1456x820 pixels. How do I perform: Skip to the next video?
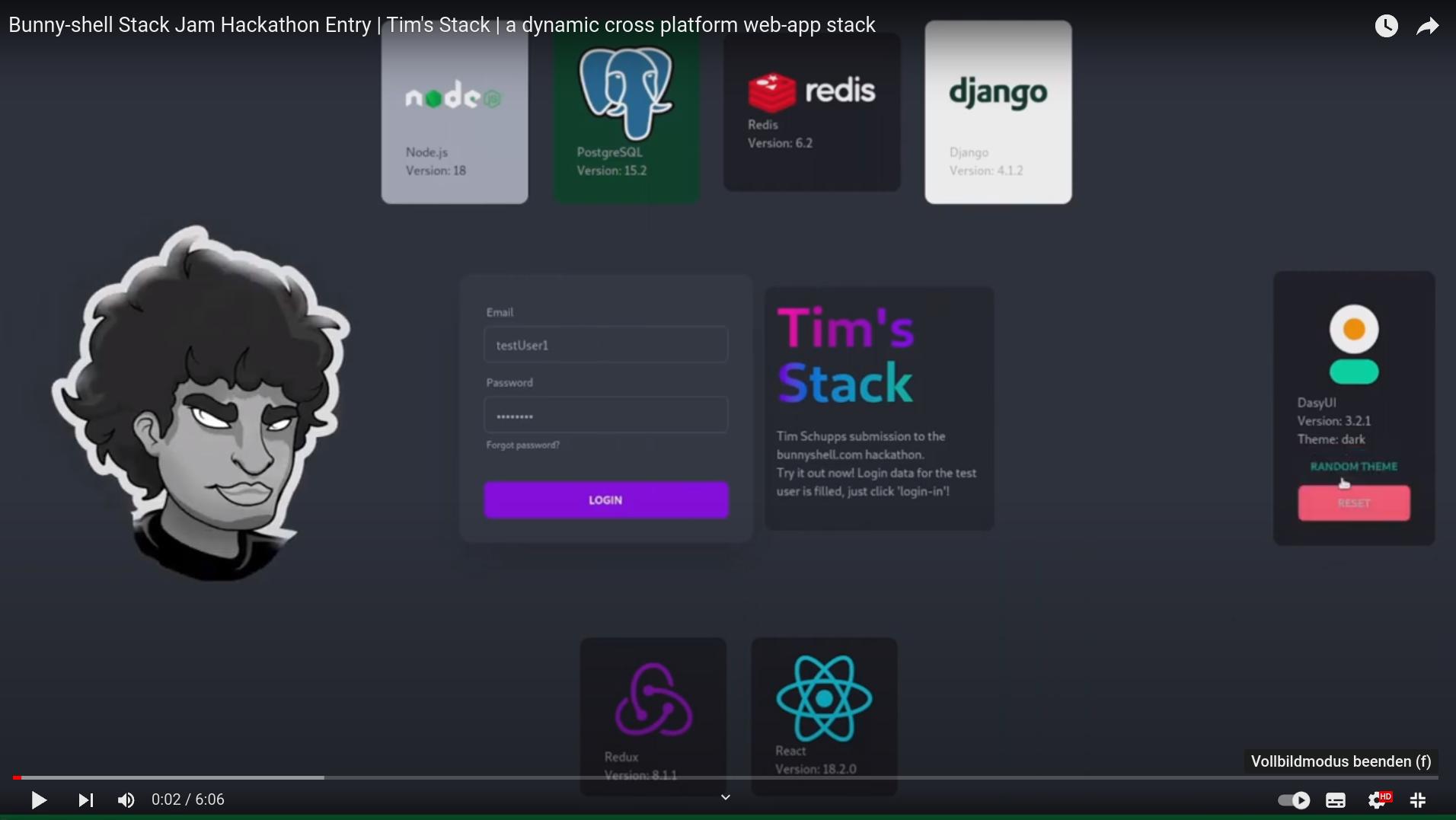(86, 800)
